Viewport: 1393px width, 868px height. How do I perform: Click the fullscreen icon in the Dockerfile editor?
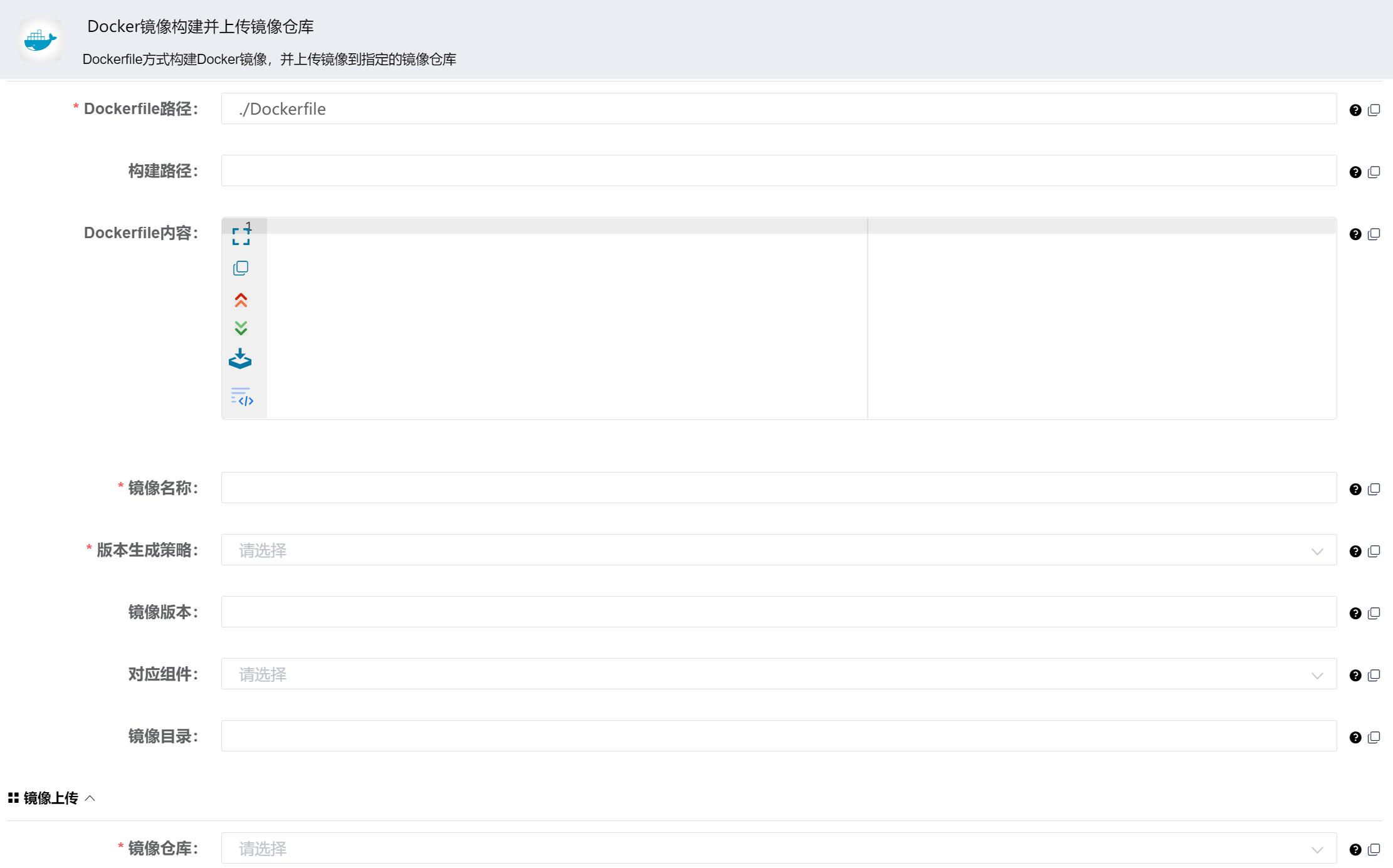pyautogui.click(x=241, y=236)
